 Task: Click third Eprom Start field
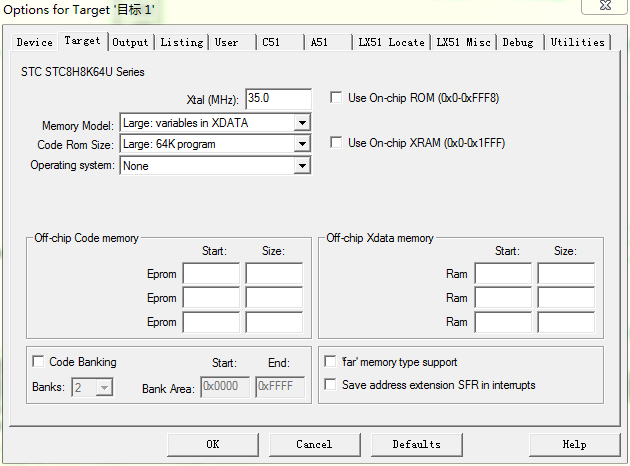tap(211, 322)
